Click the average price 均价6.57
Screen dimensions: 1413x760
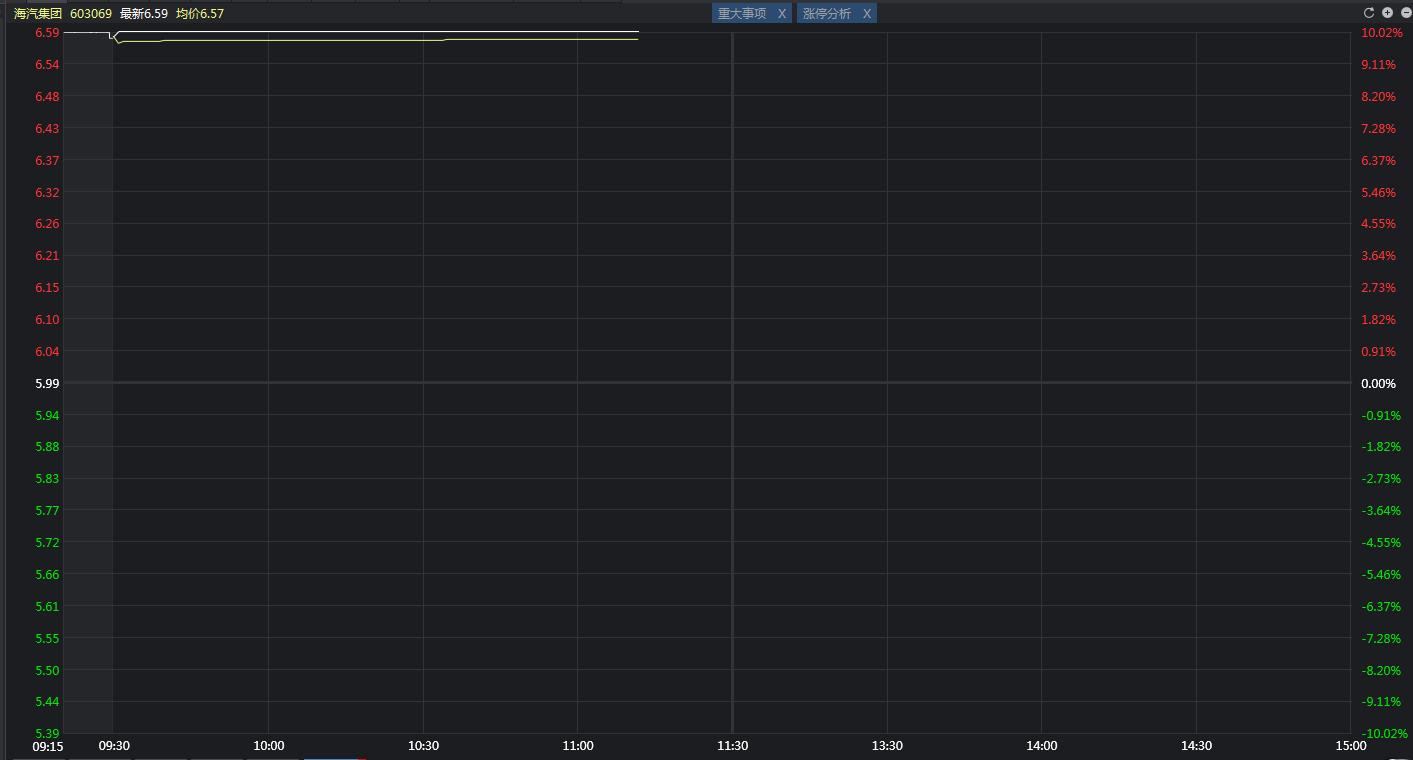click(x=200, y=13)
